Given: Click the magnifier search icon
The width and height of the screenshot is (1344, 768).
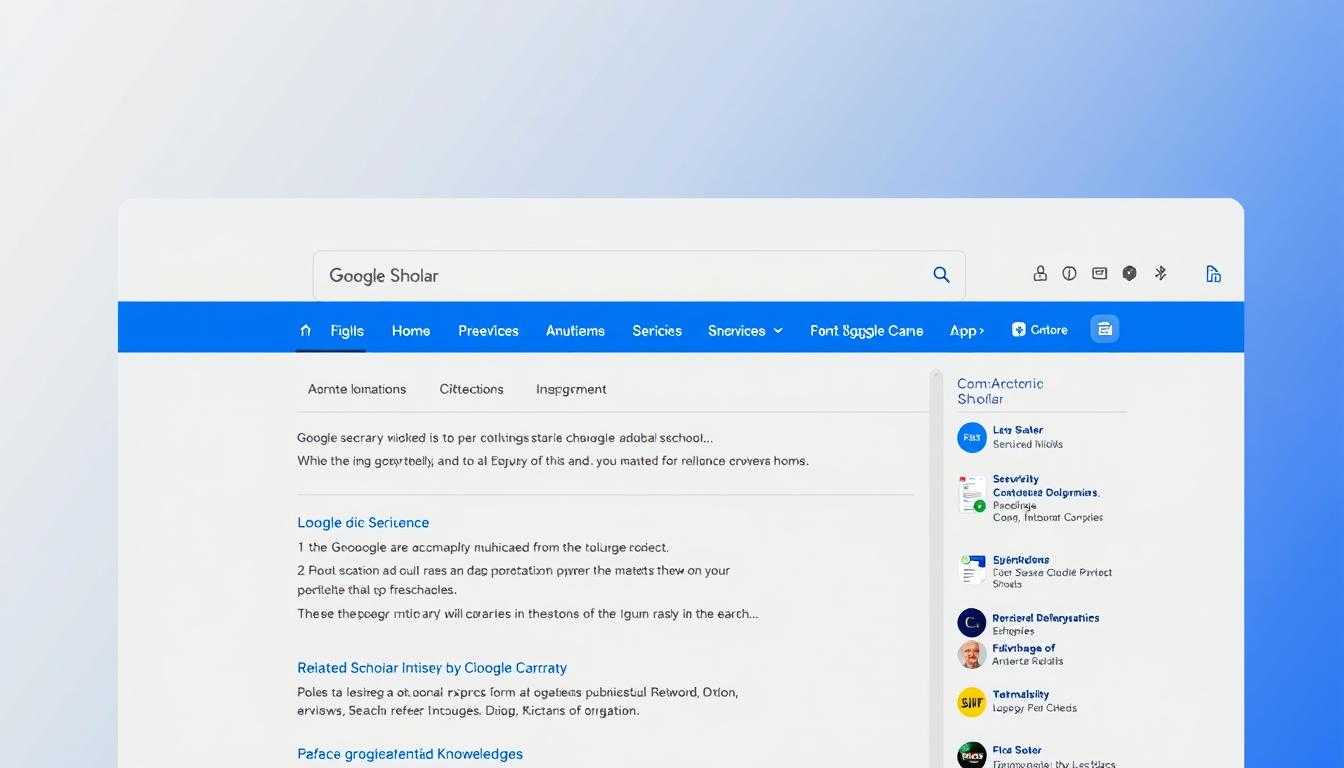Looking at the screenshot, I should pos(941,275).
